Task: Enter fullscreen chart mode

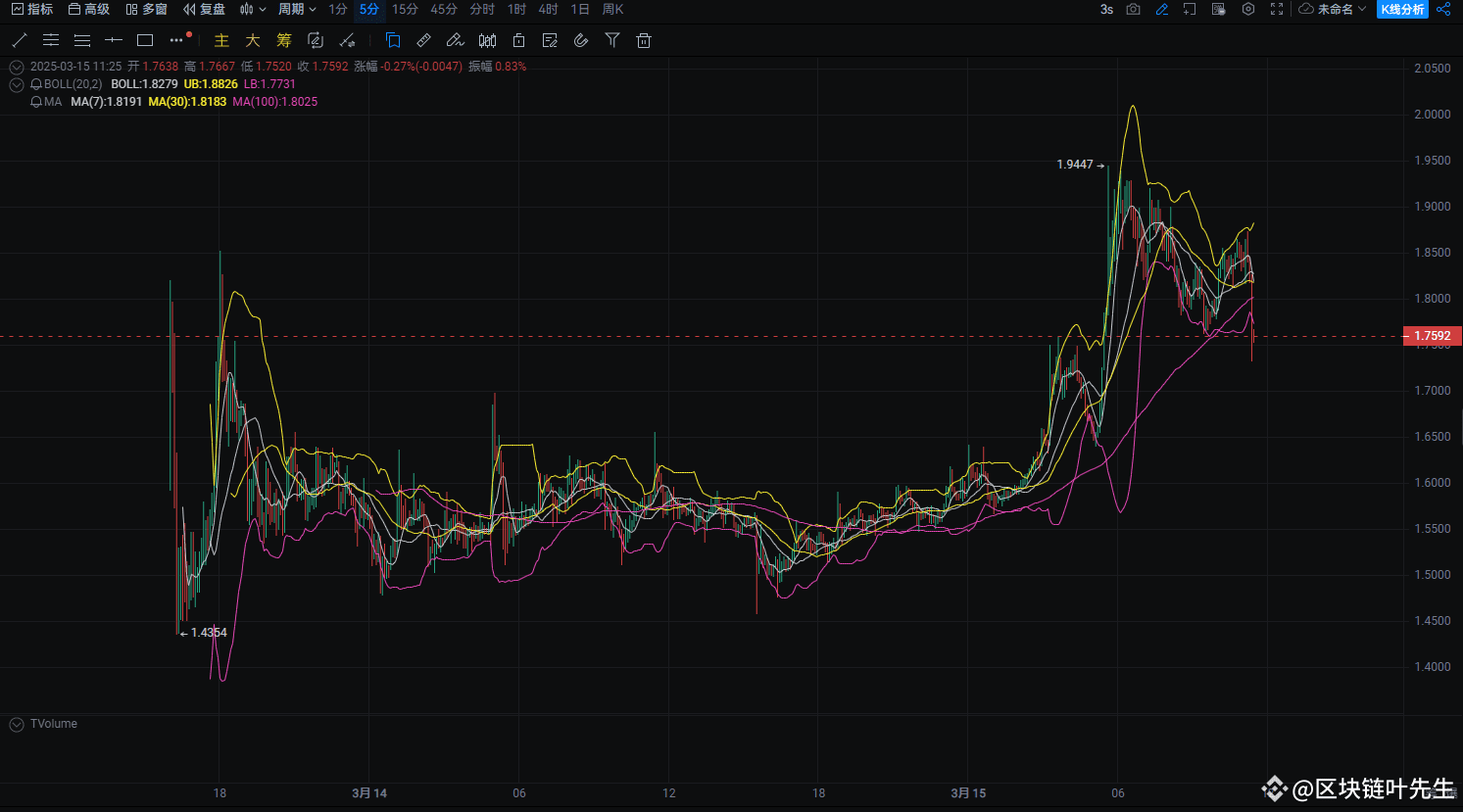Action: click(1277, 9)
